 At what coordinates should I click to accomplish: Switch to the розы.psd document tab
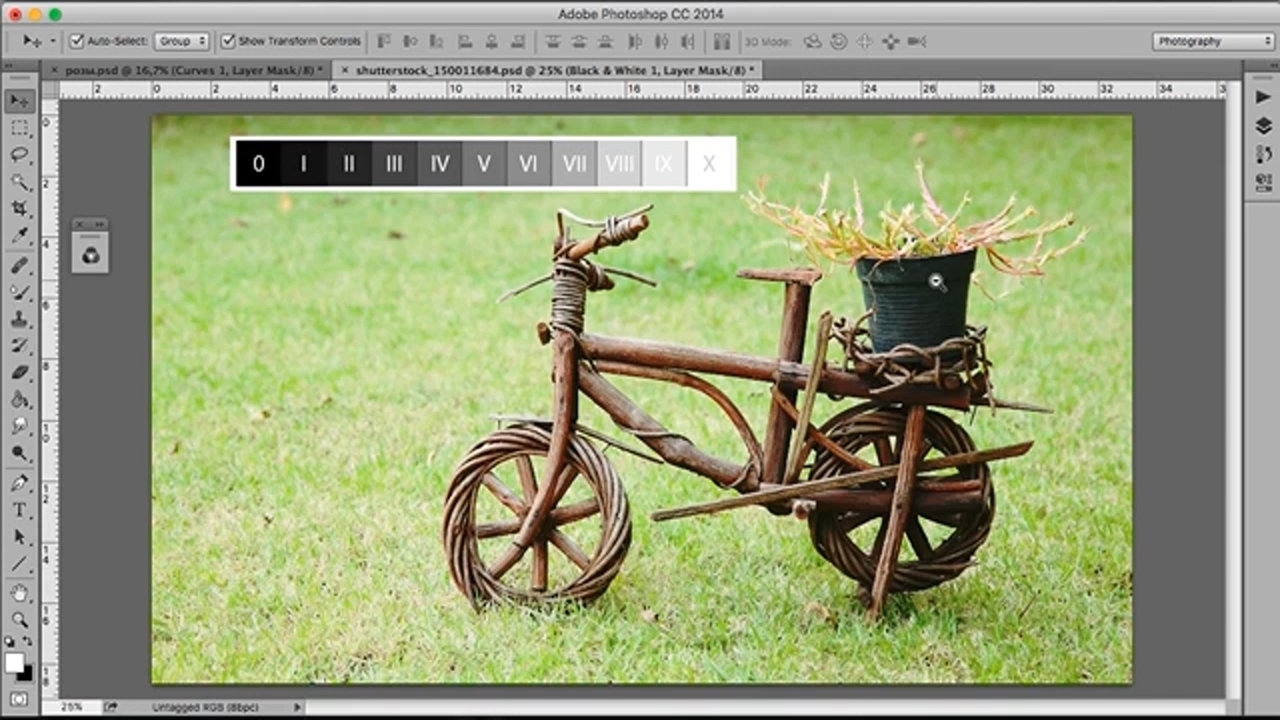click(x=194, y=70)
